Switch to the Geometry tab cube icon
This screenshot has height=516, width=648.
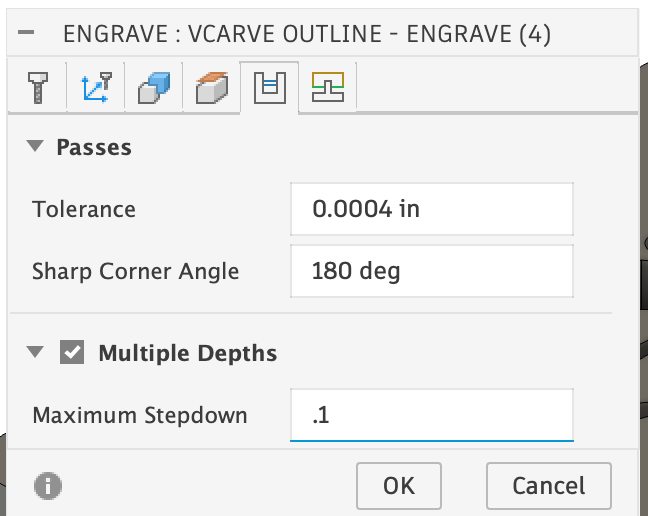[153, 89]
